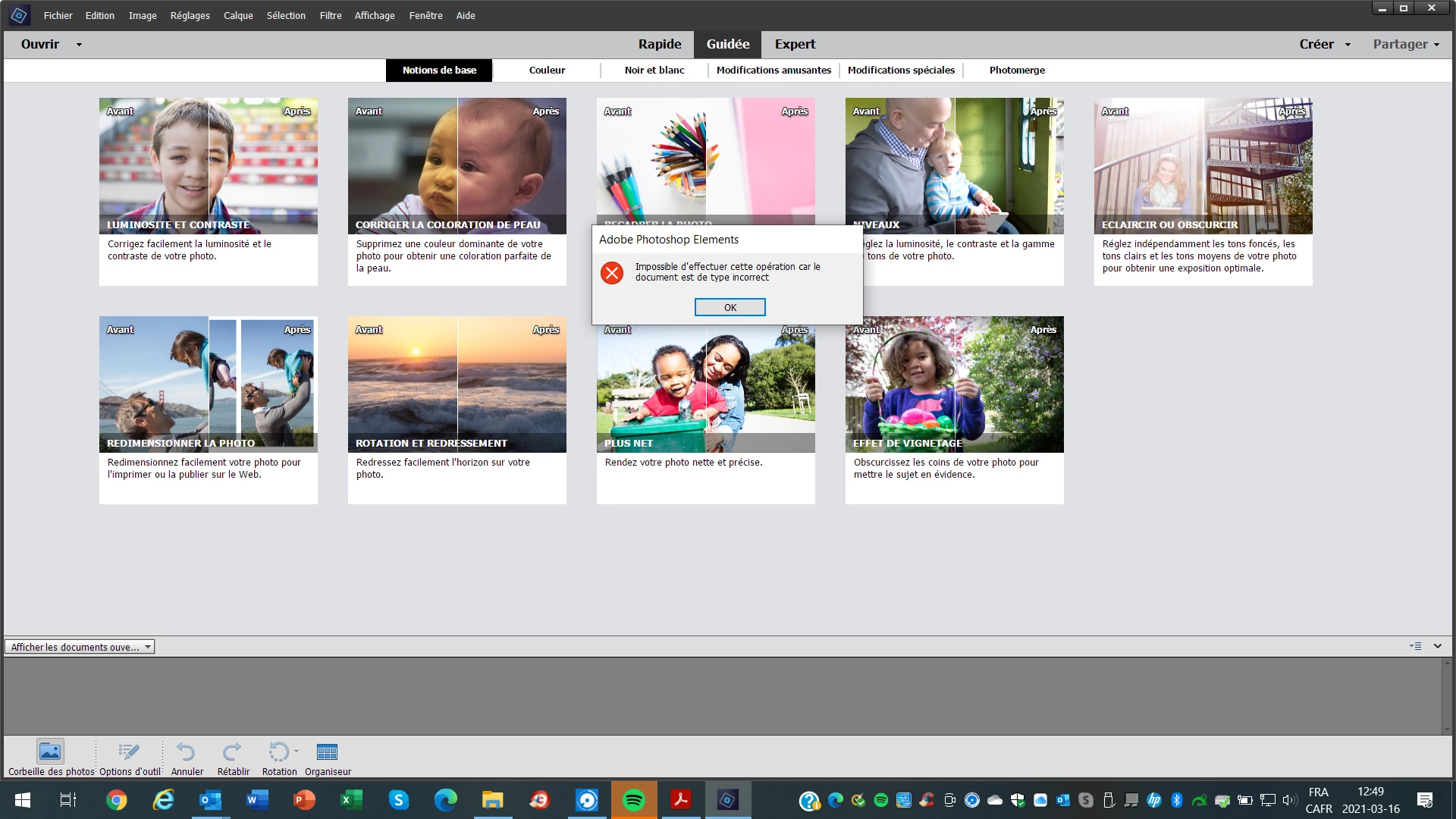Open the Photo Bin (Corbeille des photos)

click(50, 752)
